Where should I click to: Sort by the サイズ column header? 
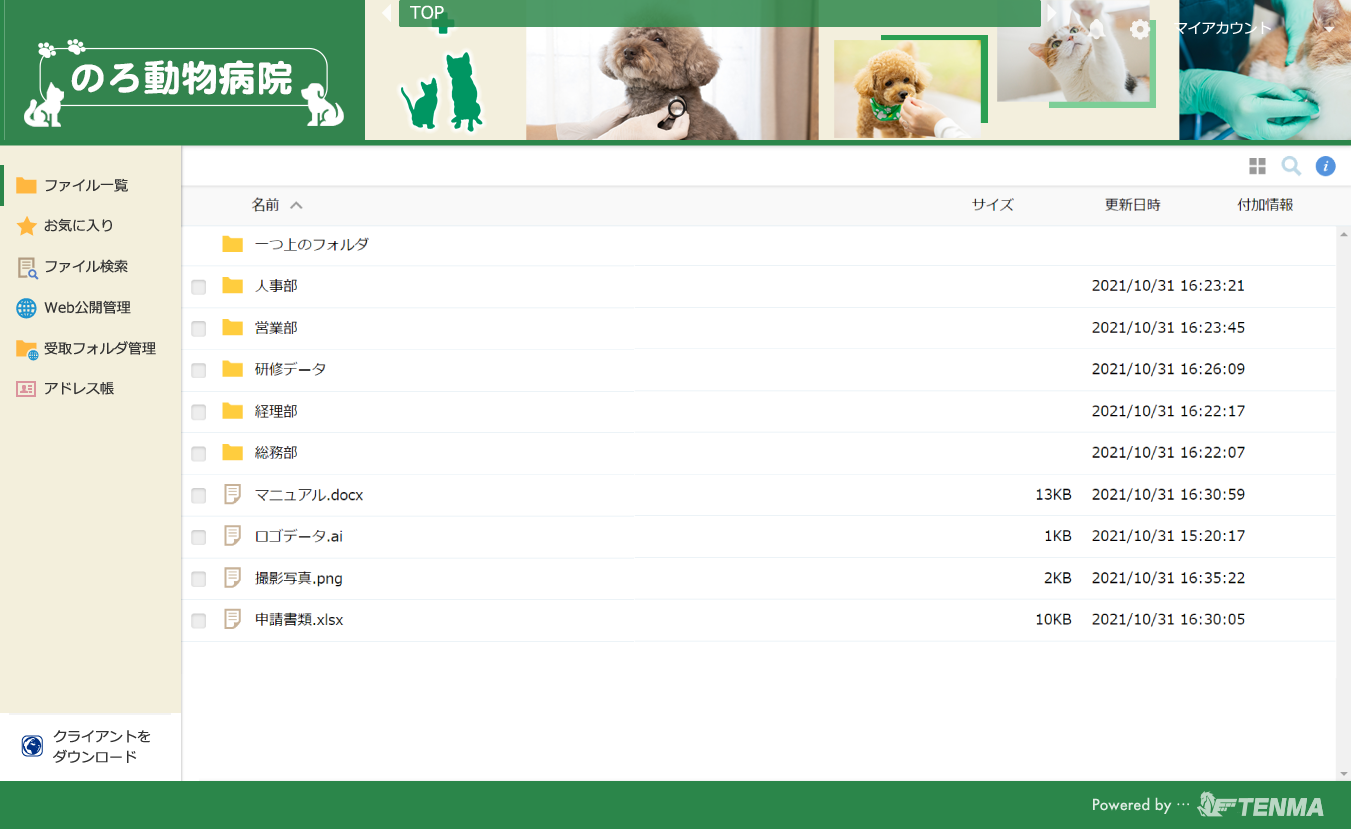tap(993, 205)
